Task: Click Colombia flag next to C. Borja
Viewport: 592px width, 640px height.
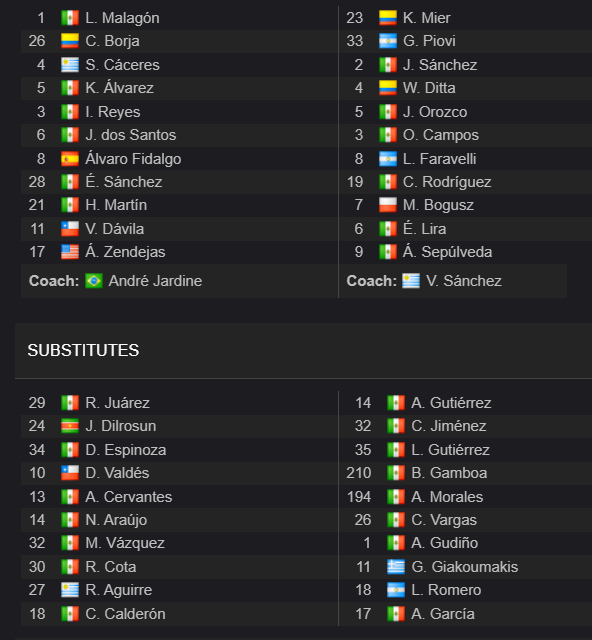Action: pyautogui.click(x=70, y=41)
